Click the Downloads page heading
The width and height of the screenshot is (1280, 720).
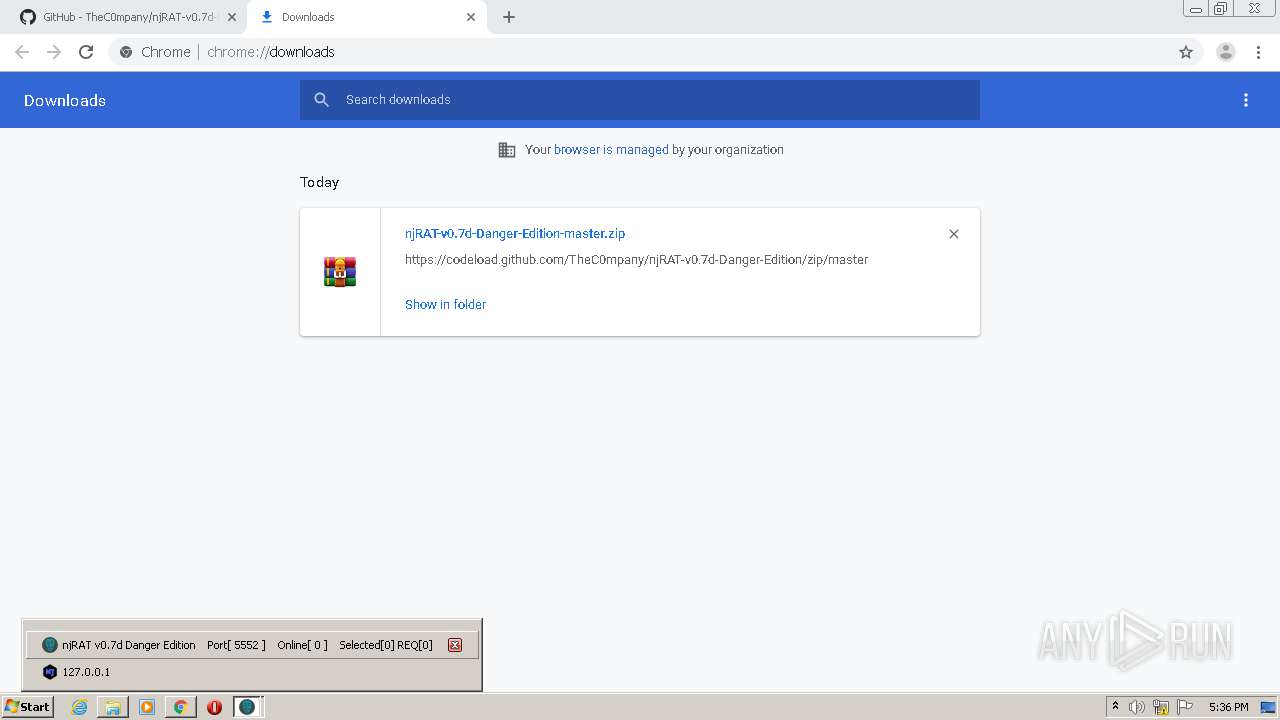click(x=65, y=100)
